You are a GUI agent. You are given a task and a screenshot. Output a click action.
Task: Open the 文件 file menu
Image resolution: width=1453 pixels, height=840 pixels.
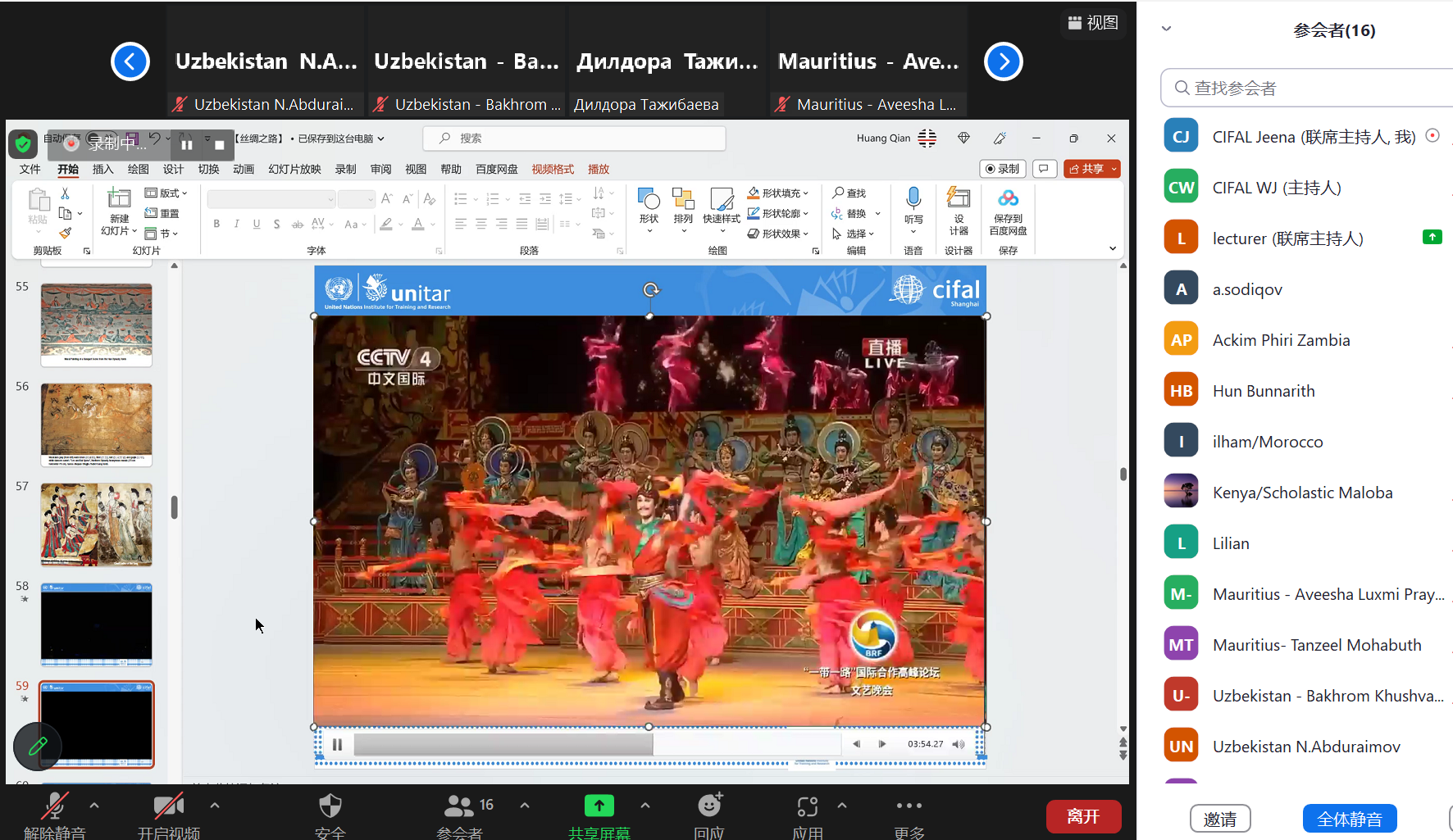[x=30, y=169]
